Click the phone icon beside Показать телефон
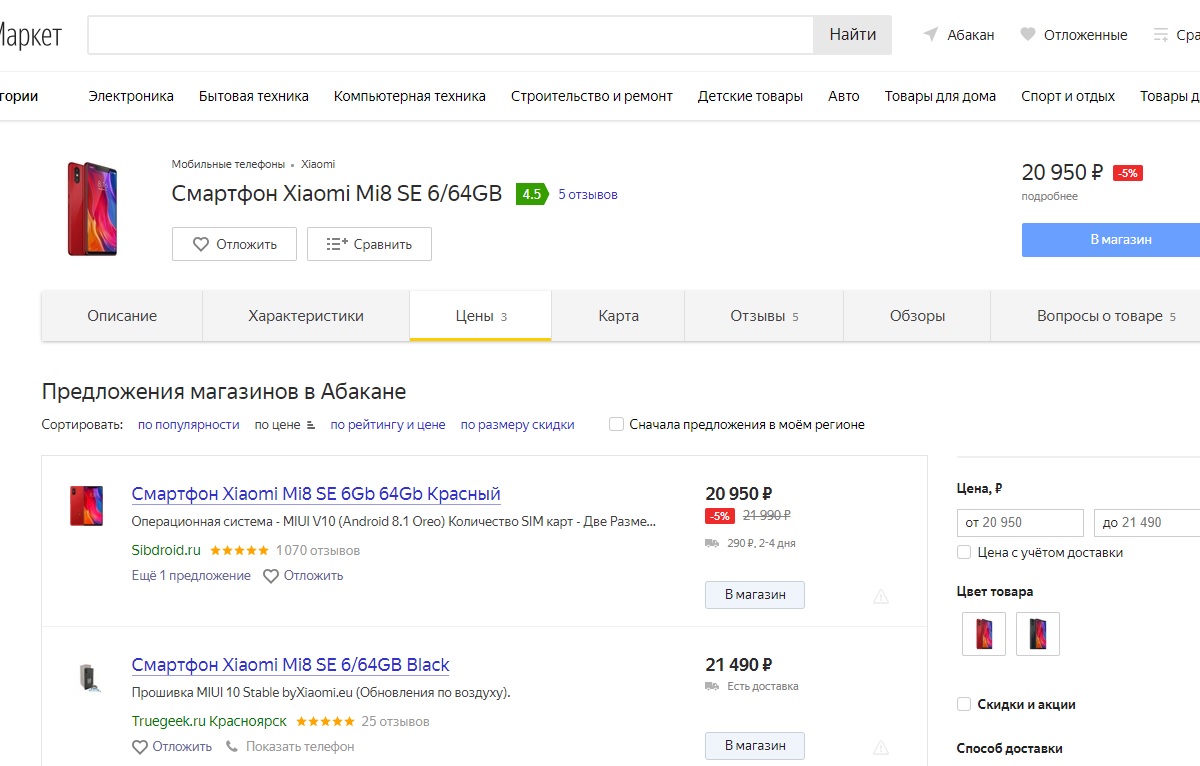Viewport: 1200px width, 766px height. (232, 746)
